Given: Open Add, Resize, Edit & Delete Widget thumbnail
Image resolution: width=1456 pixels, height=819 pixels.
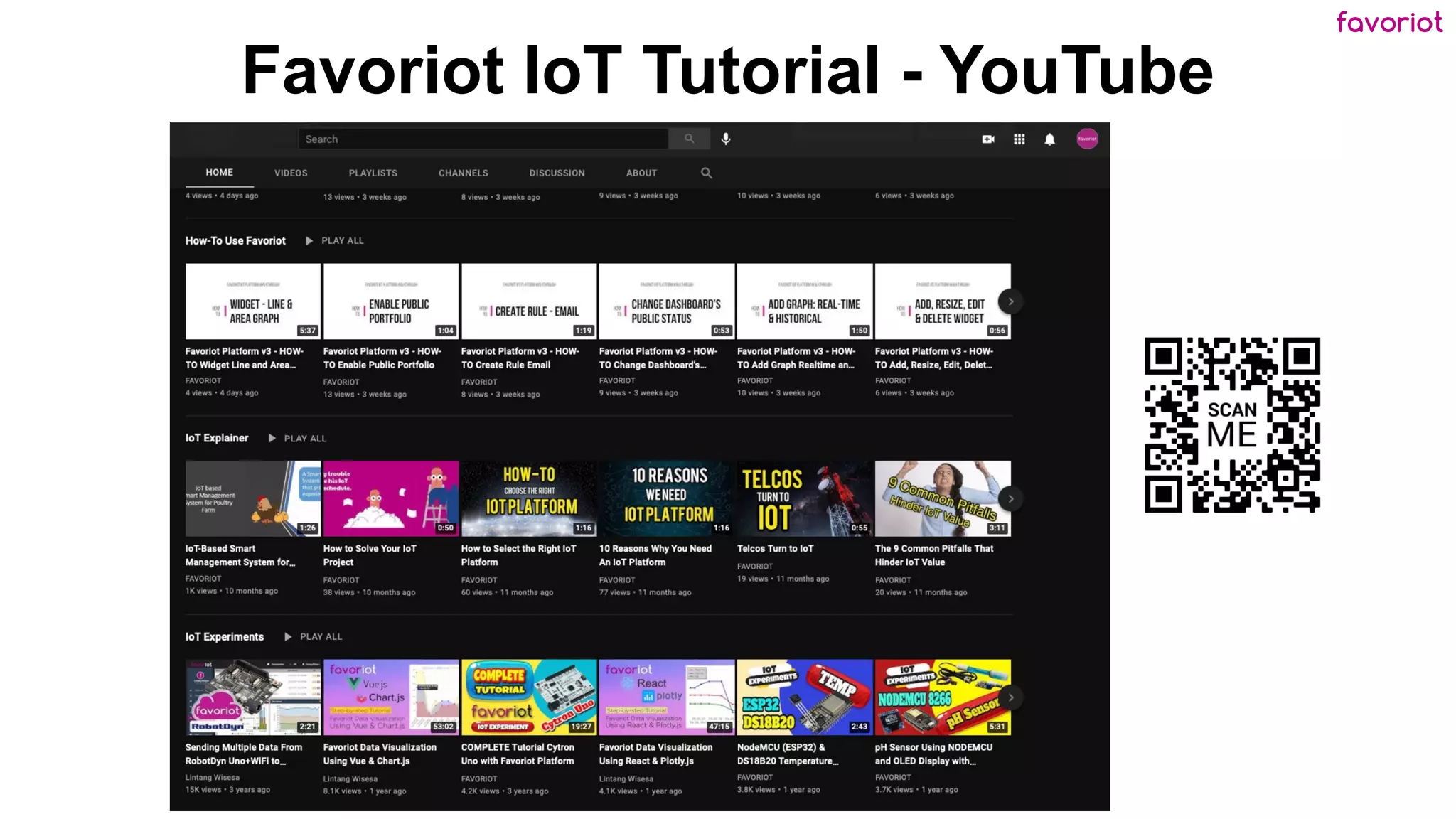Looking at the screenshot, I should pos(942,301).
